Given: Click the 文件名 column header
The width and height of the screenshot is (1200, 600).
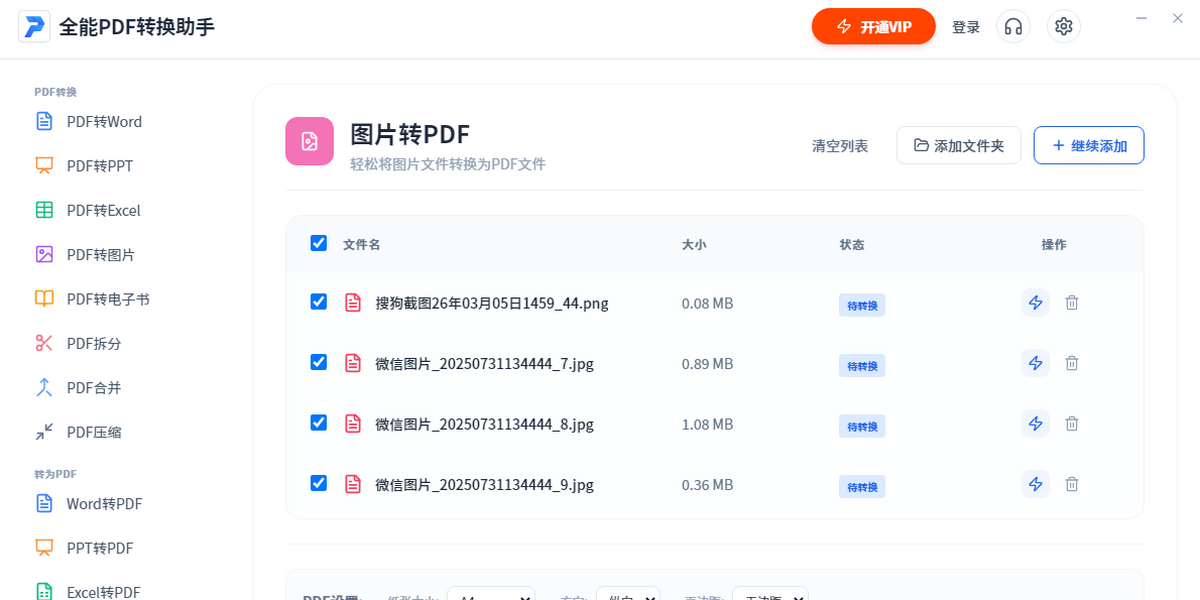Looking at the screenshot, I should pyautogui.click(x=361, y=244).
